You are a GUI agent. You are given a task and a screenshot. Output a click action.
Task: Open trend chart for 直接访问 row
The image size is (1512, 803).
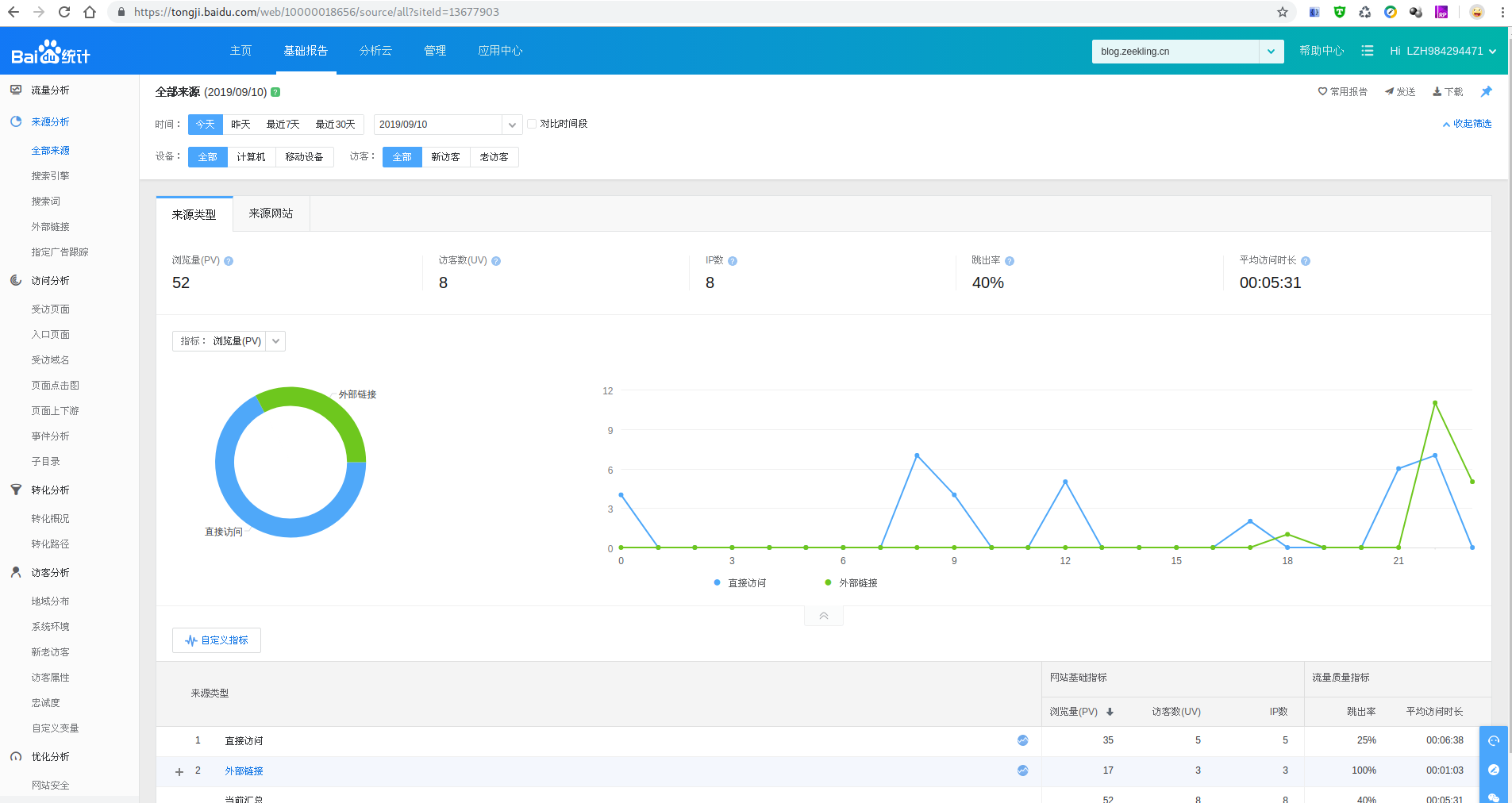coord(1022,740)
